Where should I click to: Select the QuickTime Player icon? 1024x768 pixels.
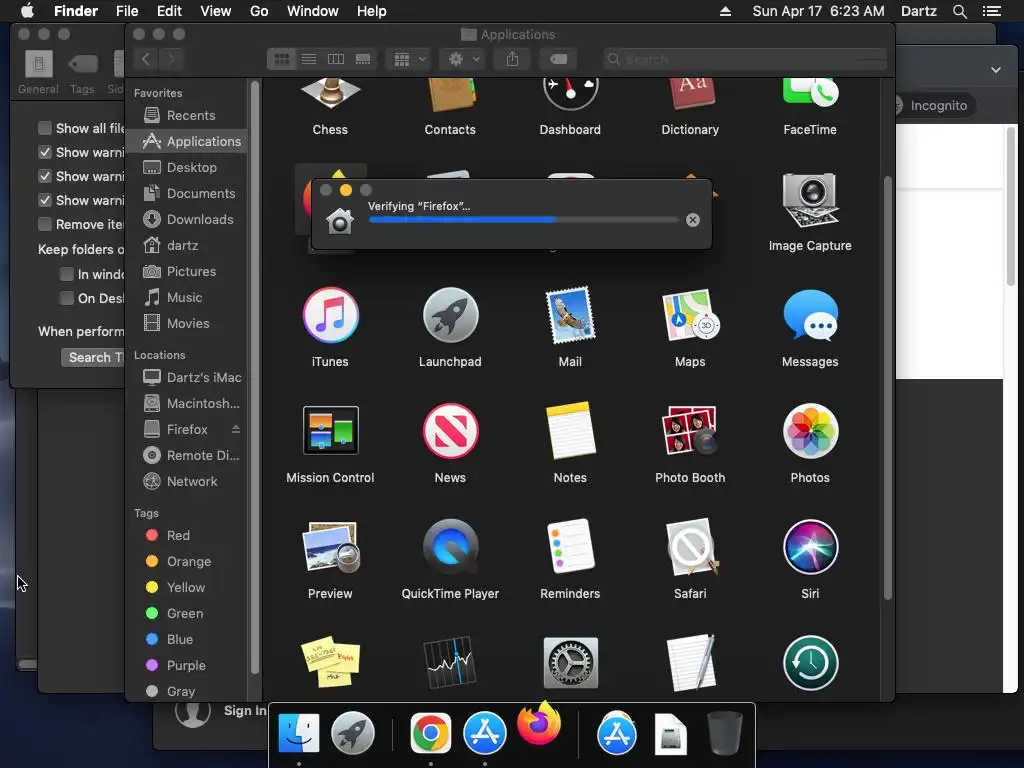tap(450, 547)
